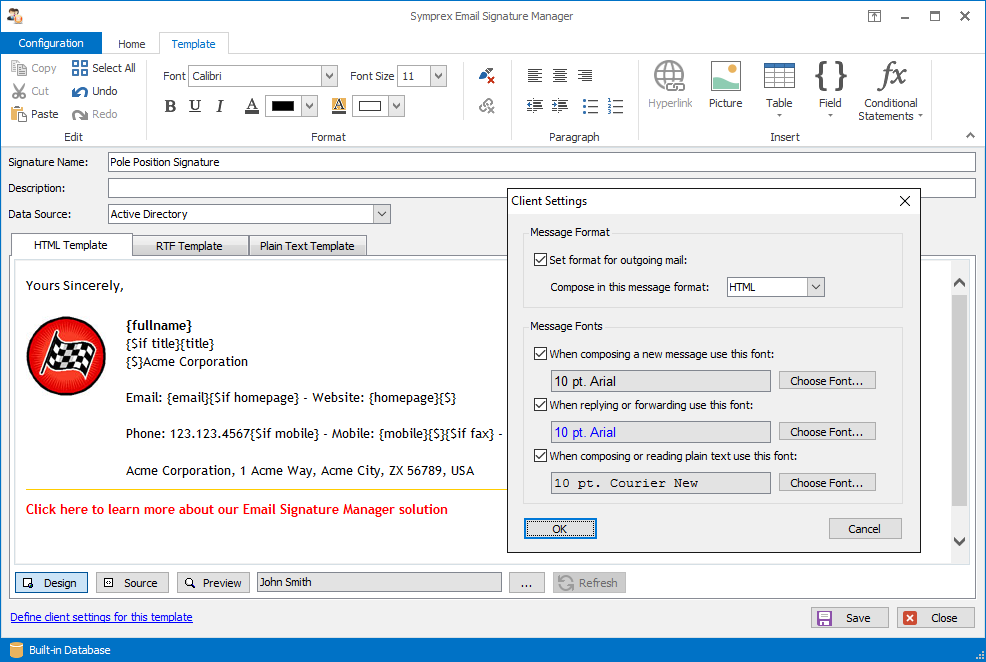Apply Italic formatting
The width and height of the screenshot is (986, 662).
[219, 106]
